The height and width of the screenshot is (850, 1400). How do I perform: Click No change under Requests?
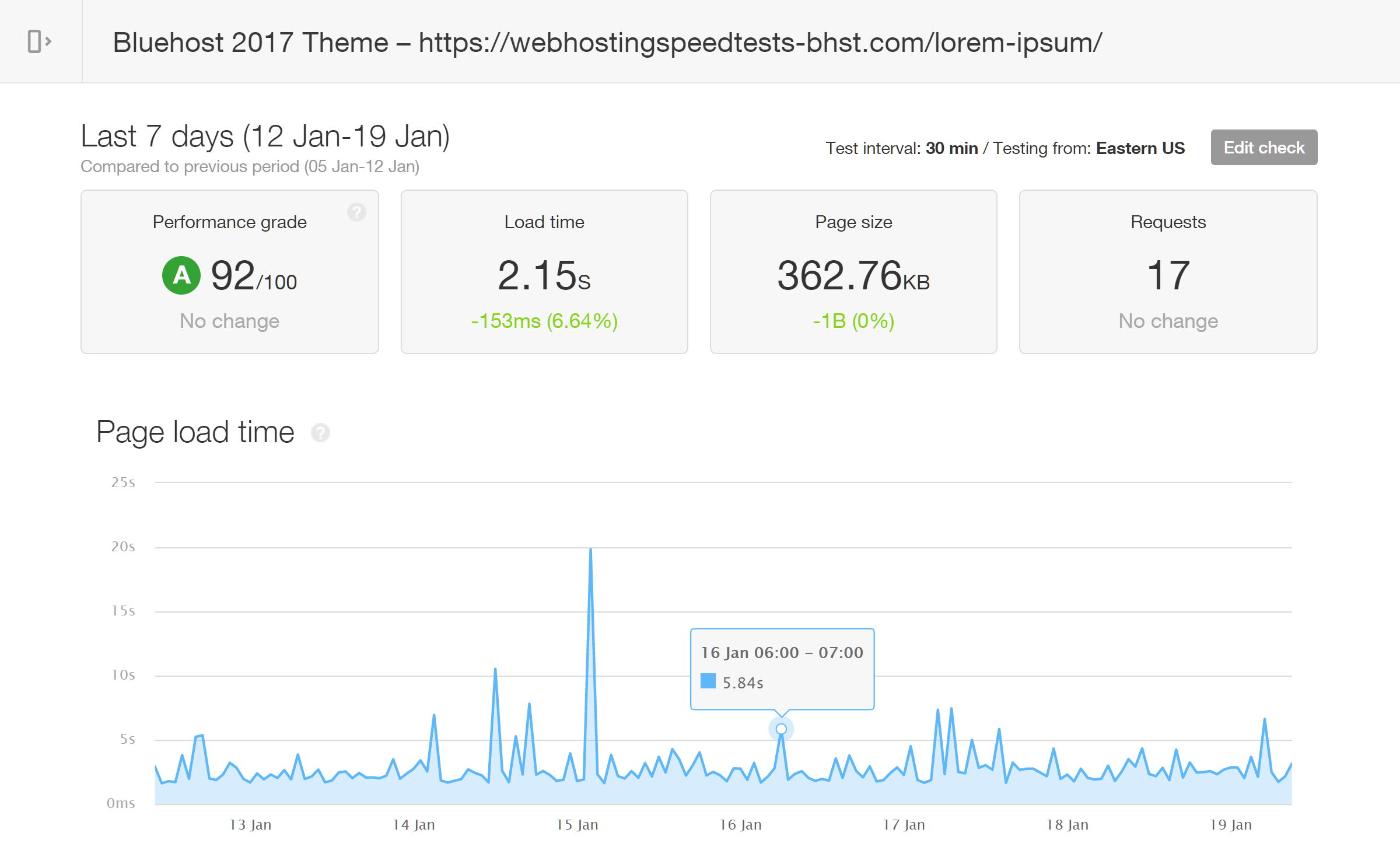(1168, 321)
